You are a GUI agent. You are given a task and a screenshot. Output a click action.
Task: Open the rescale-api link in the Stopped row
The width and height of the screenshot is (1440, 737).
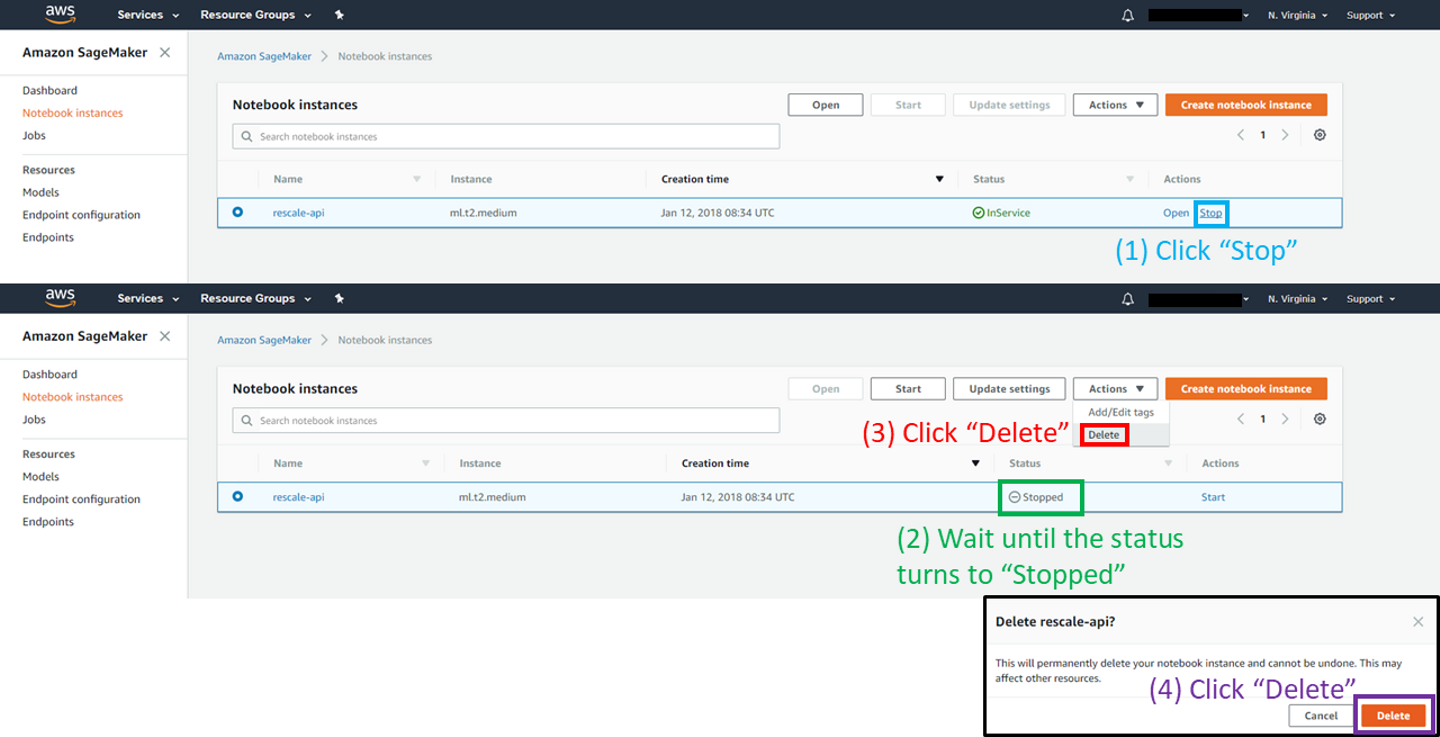(299, 497)
